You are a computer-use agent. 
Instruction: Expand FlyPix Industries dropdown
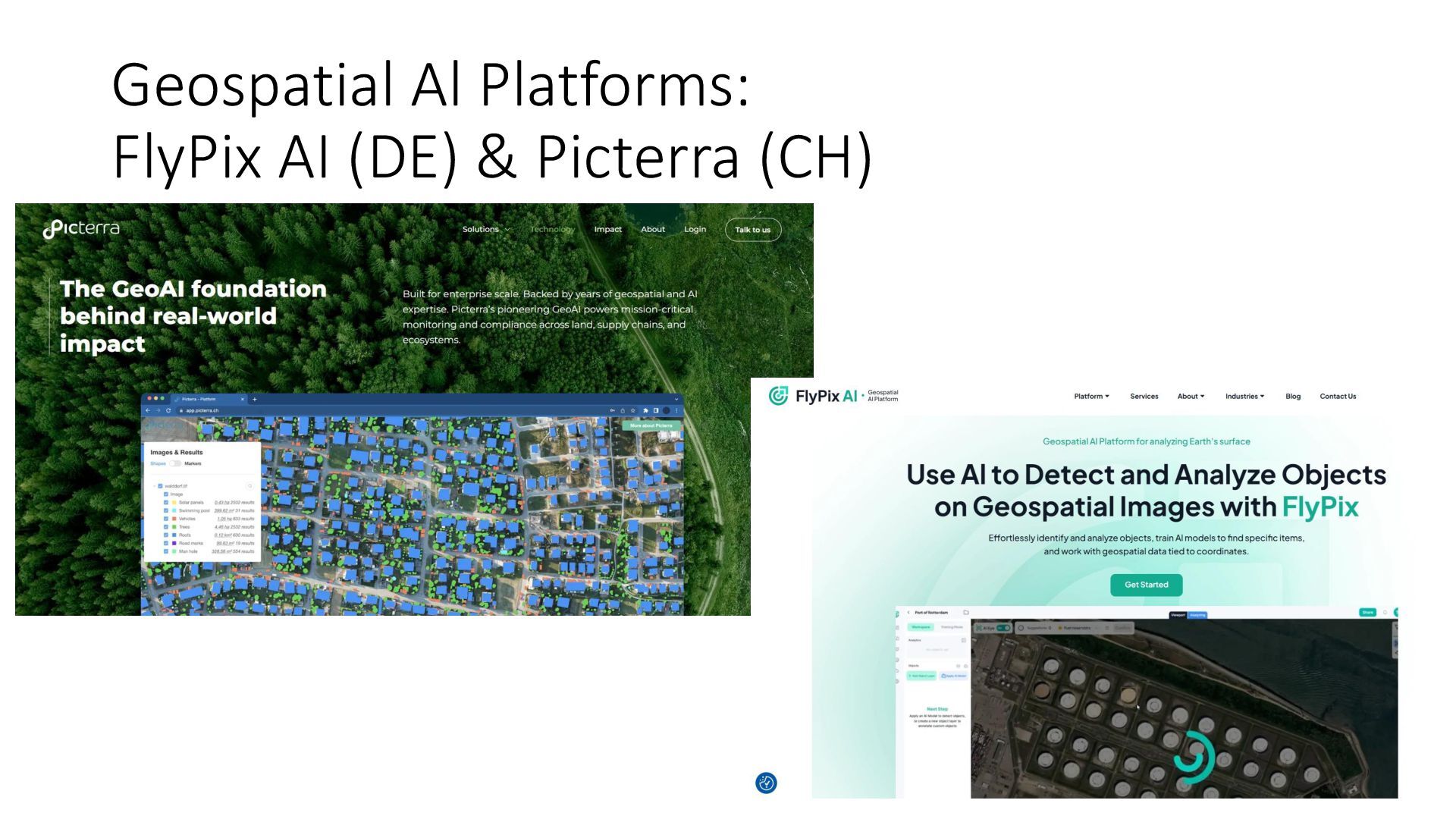click(1244, 396)
